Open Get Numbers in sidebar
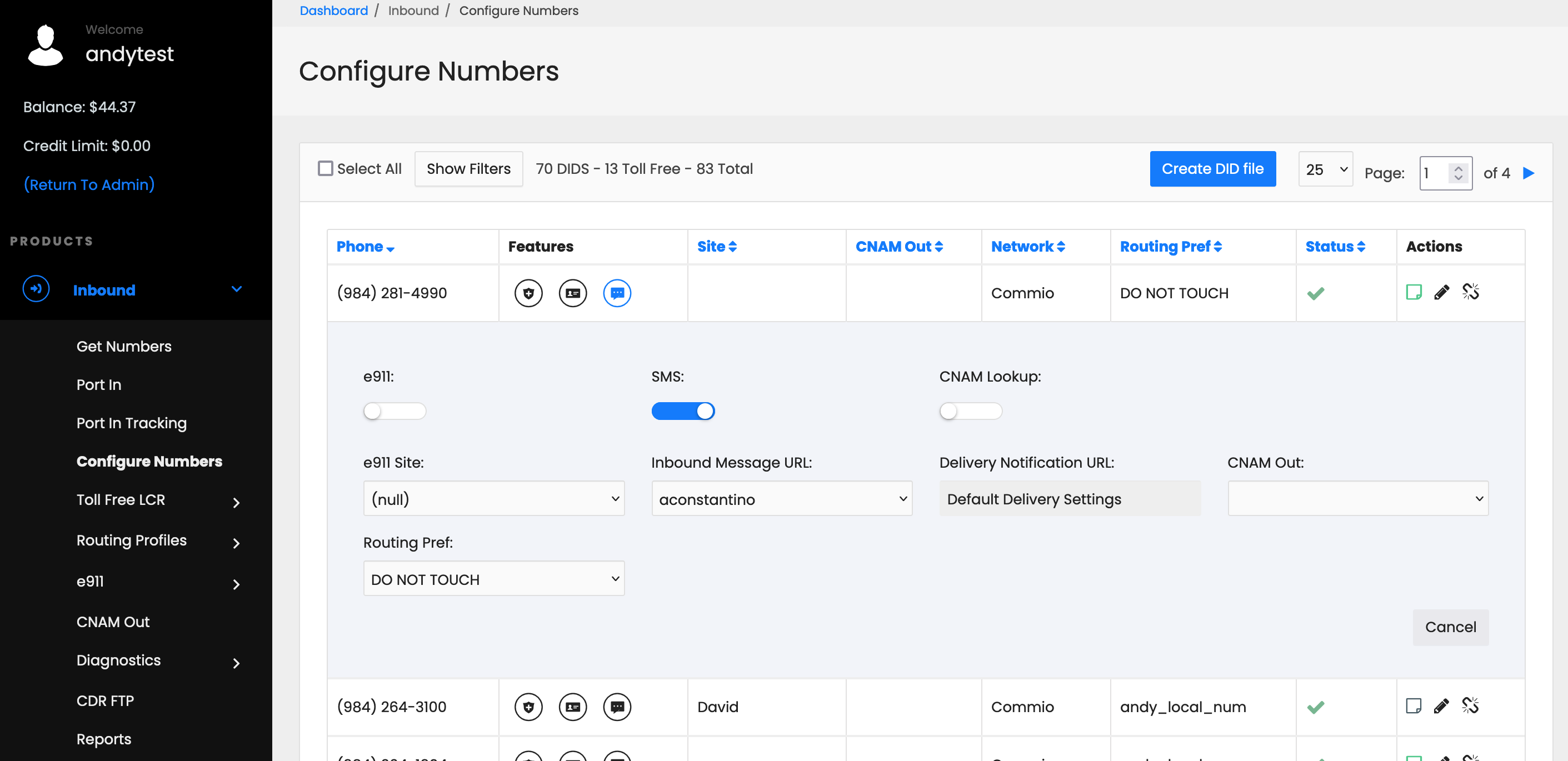This screenshot has height=761, width=1568. point(124,347)
